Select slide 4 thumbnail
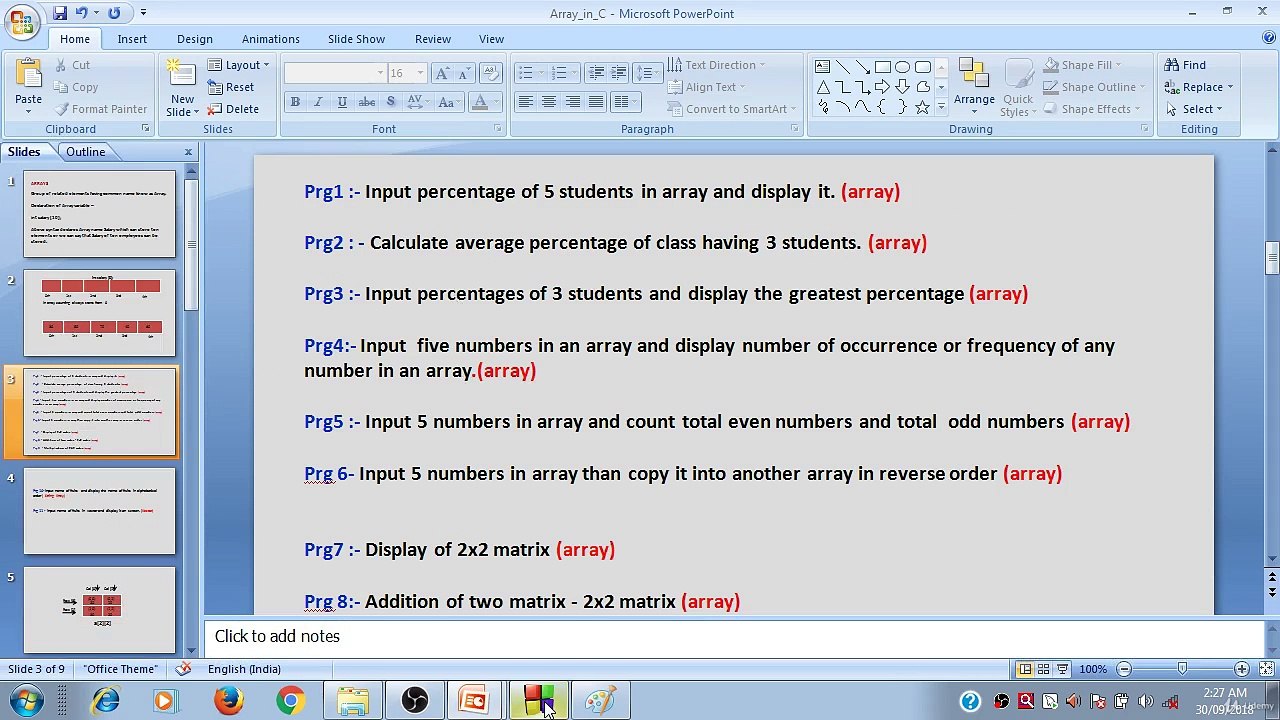Image resolution: width=1280 pixels, height=720 pixels. (x=99, y=511)
